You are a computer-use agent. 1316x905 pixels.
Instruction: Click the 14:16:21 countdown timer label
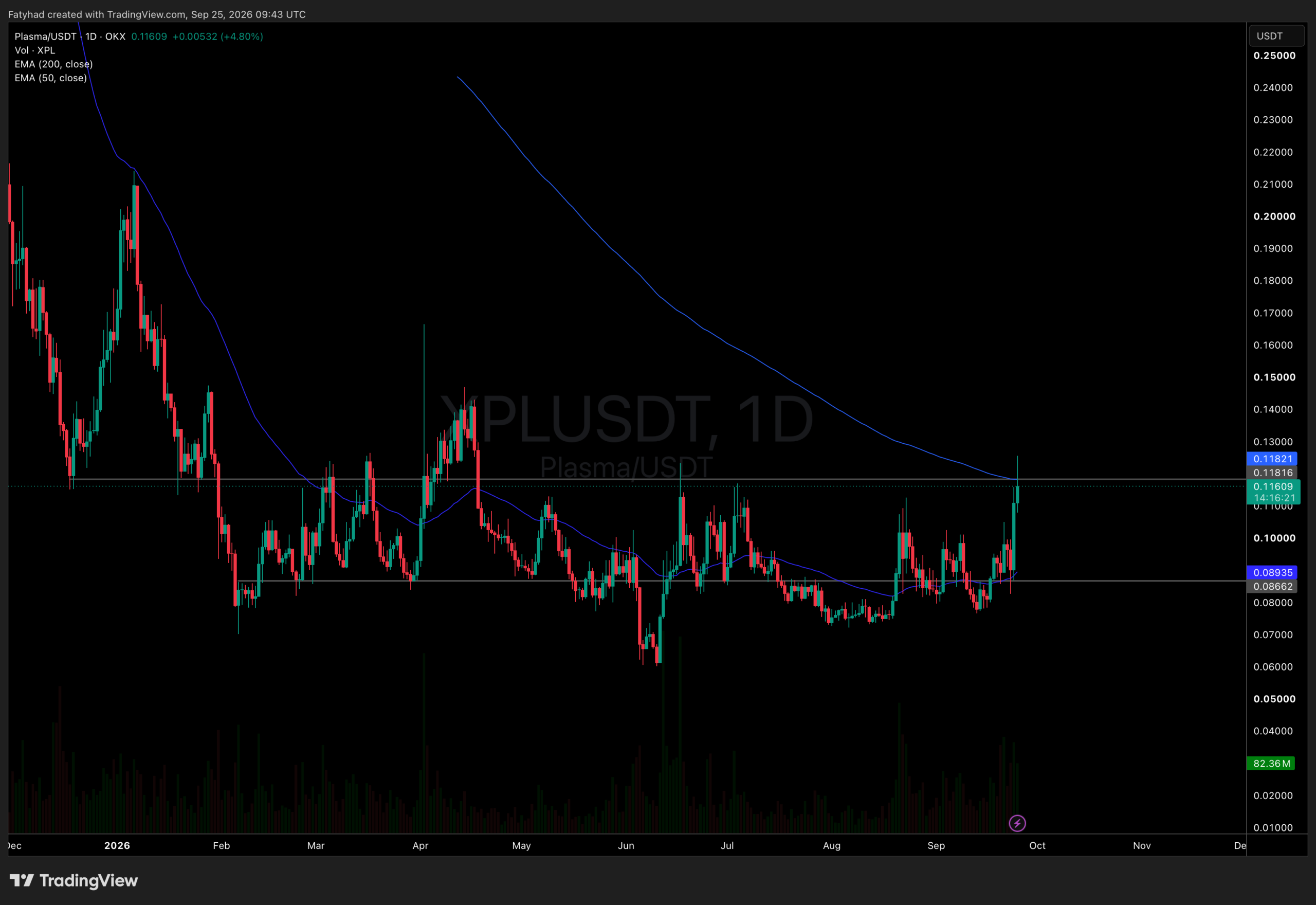point(1274,498)
